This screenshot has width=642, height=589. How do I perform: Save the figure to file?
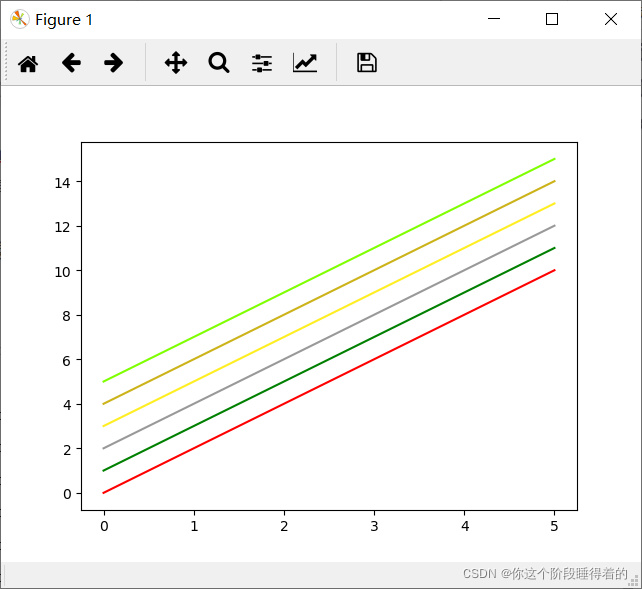click(367, 63)
